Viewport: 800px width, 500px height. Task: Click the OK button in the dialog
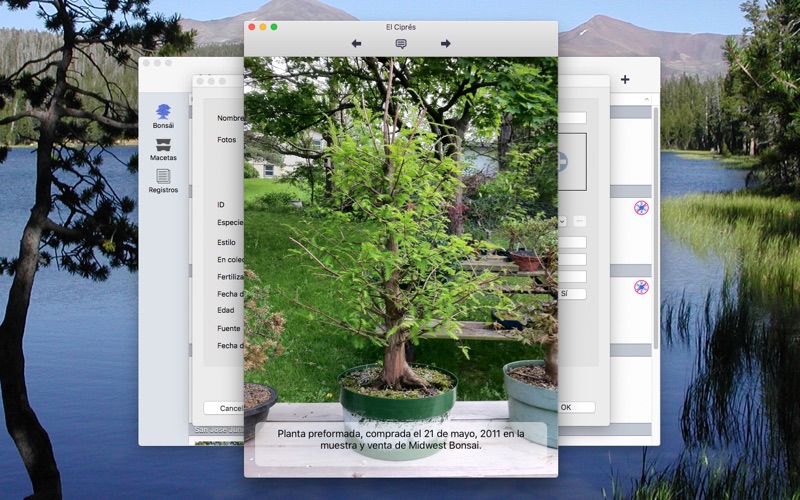click(x=577, y=407)
